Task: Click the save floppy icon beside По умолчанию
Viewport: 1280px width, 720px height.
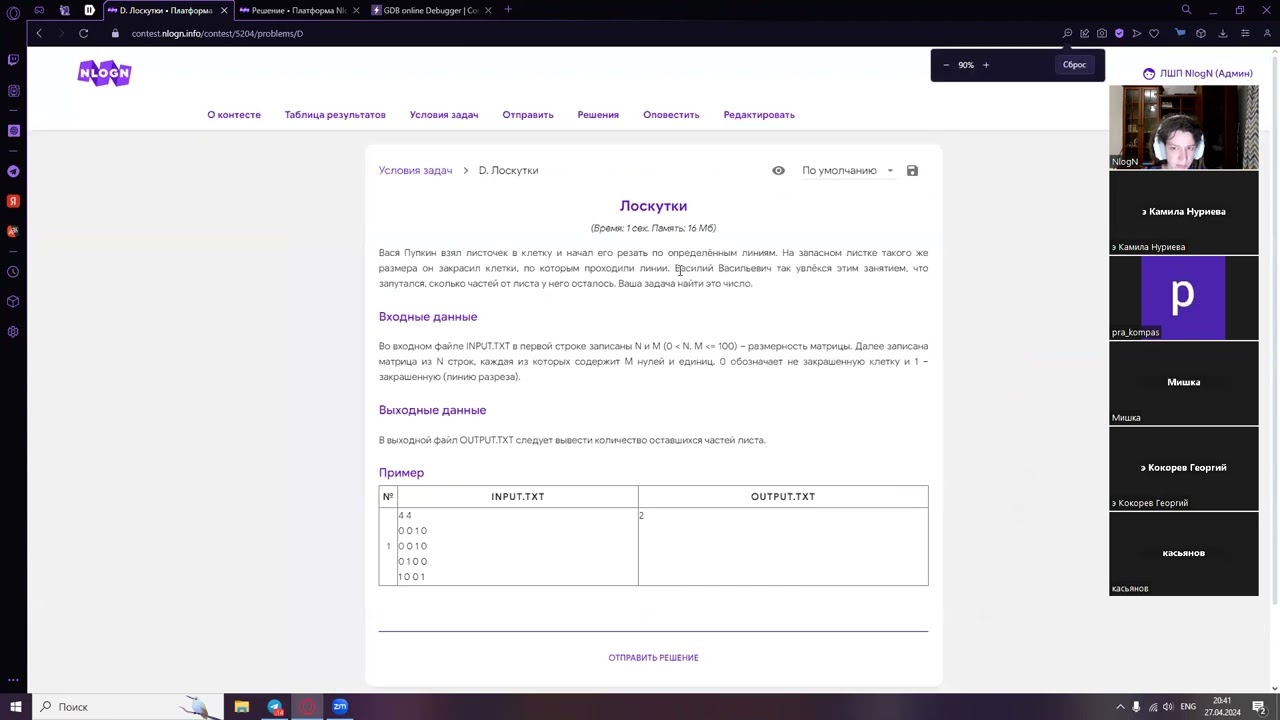Action: point(912,171)
